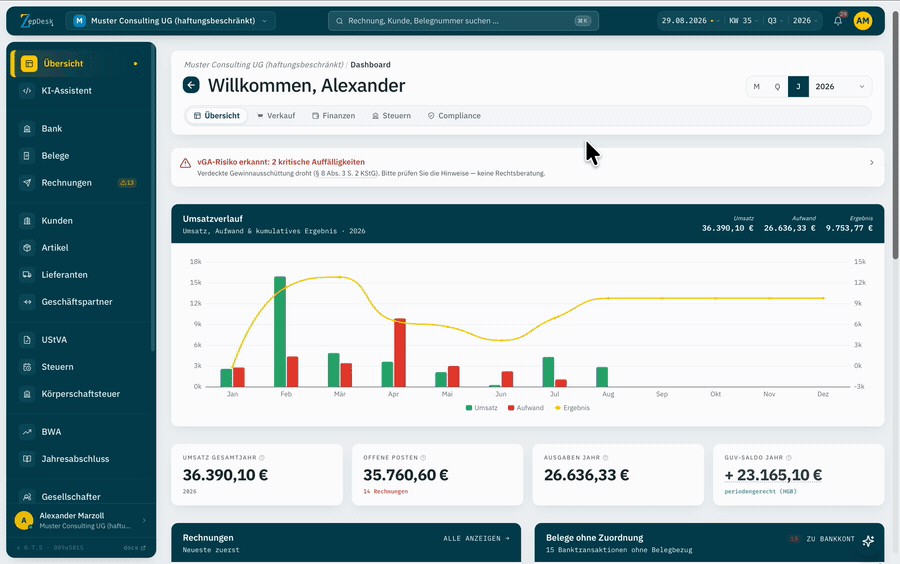Click the Rechnungen warning badge 13

point(127,182)
